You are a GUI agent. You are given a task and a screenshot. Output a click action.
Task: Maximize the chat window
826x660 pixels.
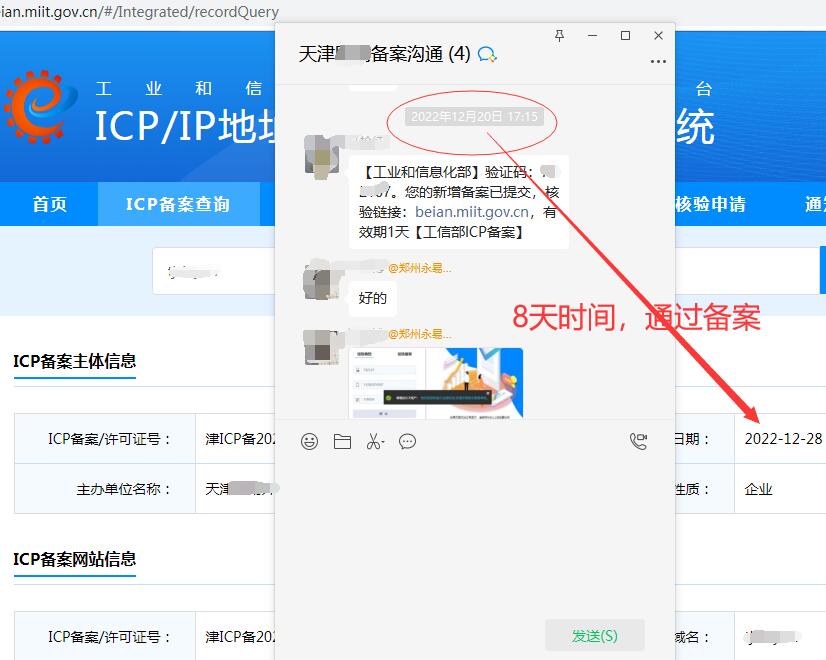click(625, 35)
